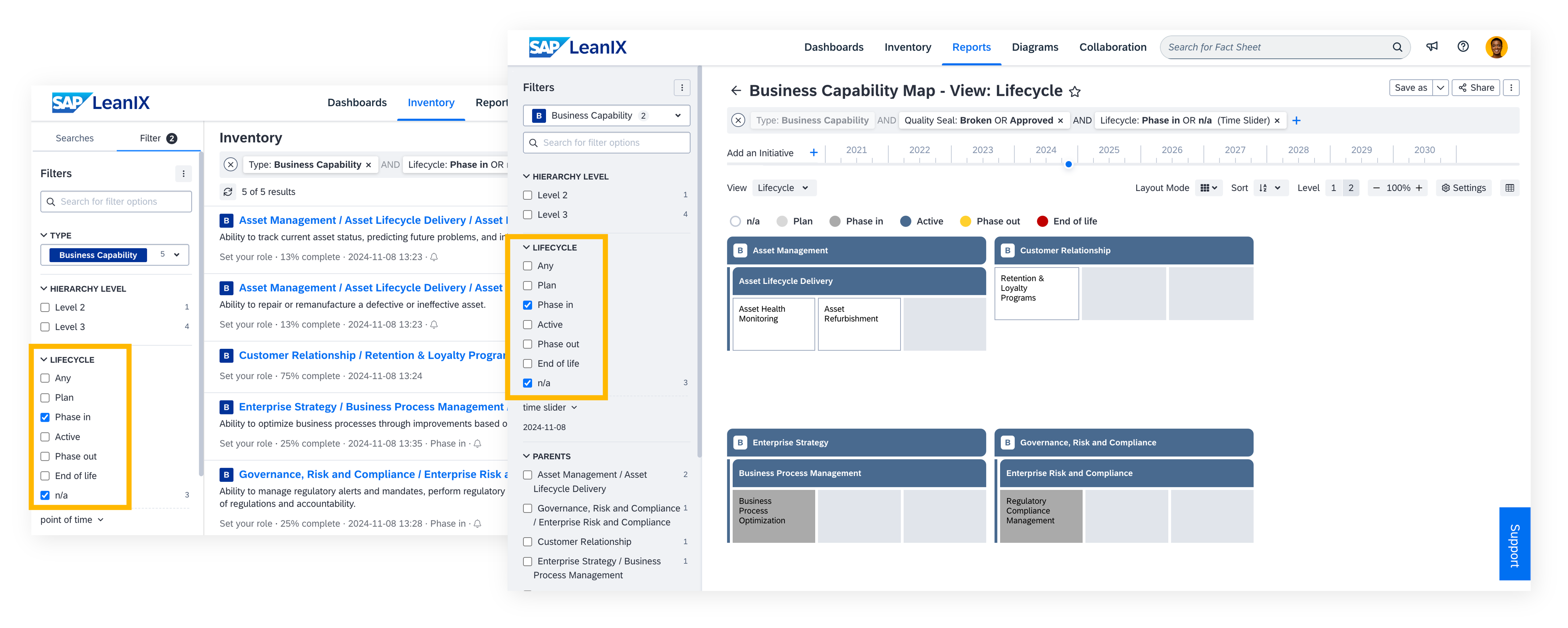Click the bell on Governance, Risk and Compliance row

coord(477,523)
